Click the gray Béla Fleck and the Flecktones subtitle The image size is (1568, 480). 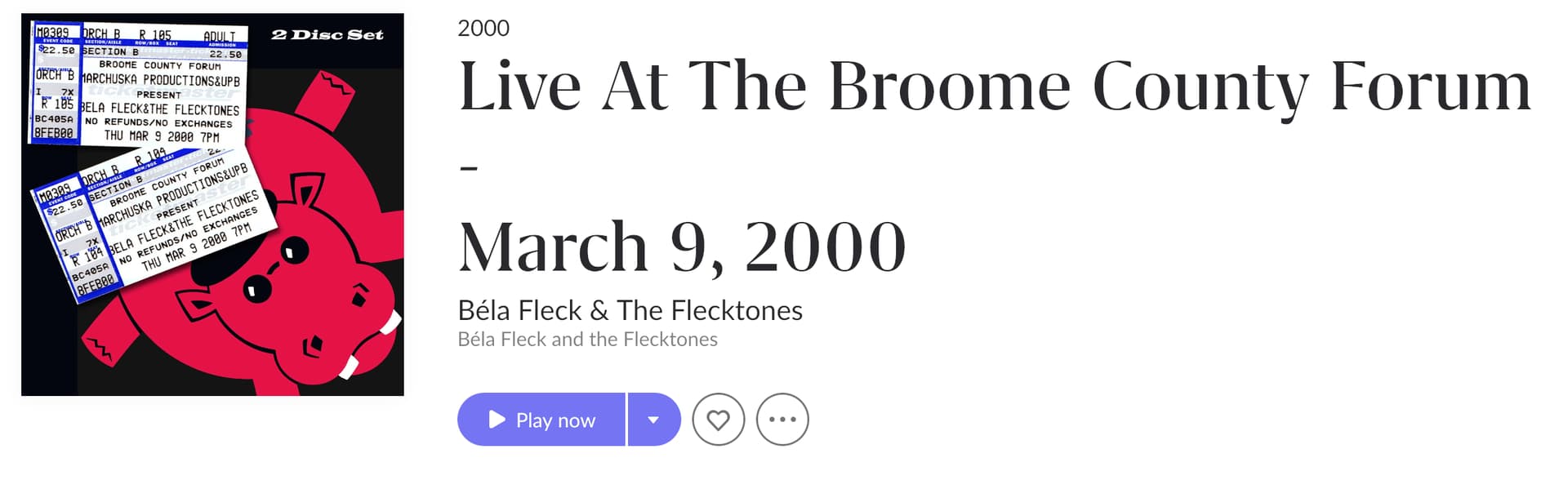click(587, 340)
